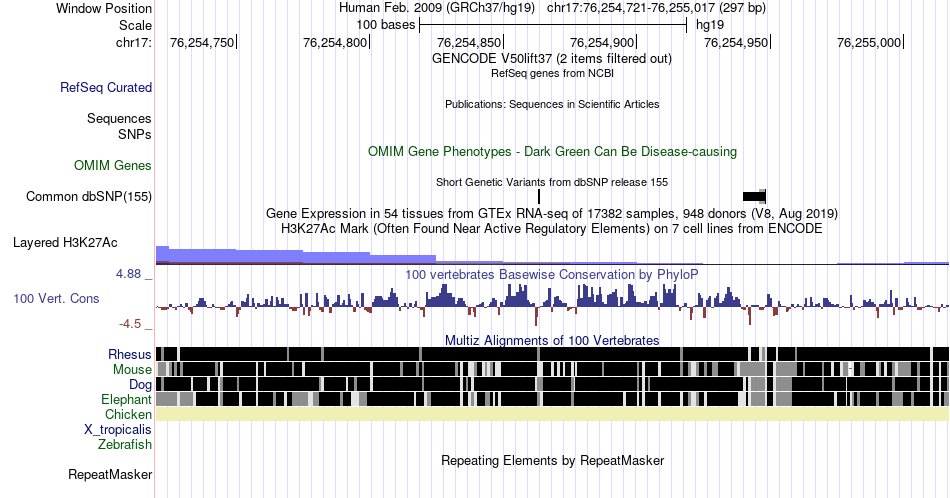Click the -4.5 conservation minimum value

130,324
